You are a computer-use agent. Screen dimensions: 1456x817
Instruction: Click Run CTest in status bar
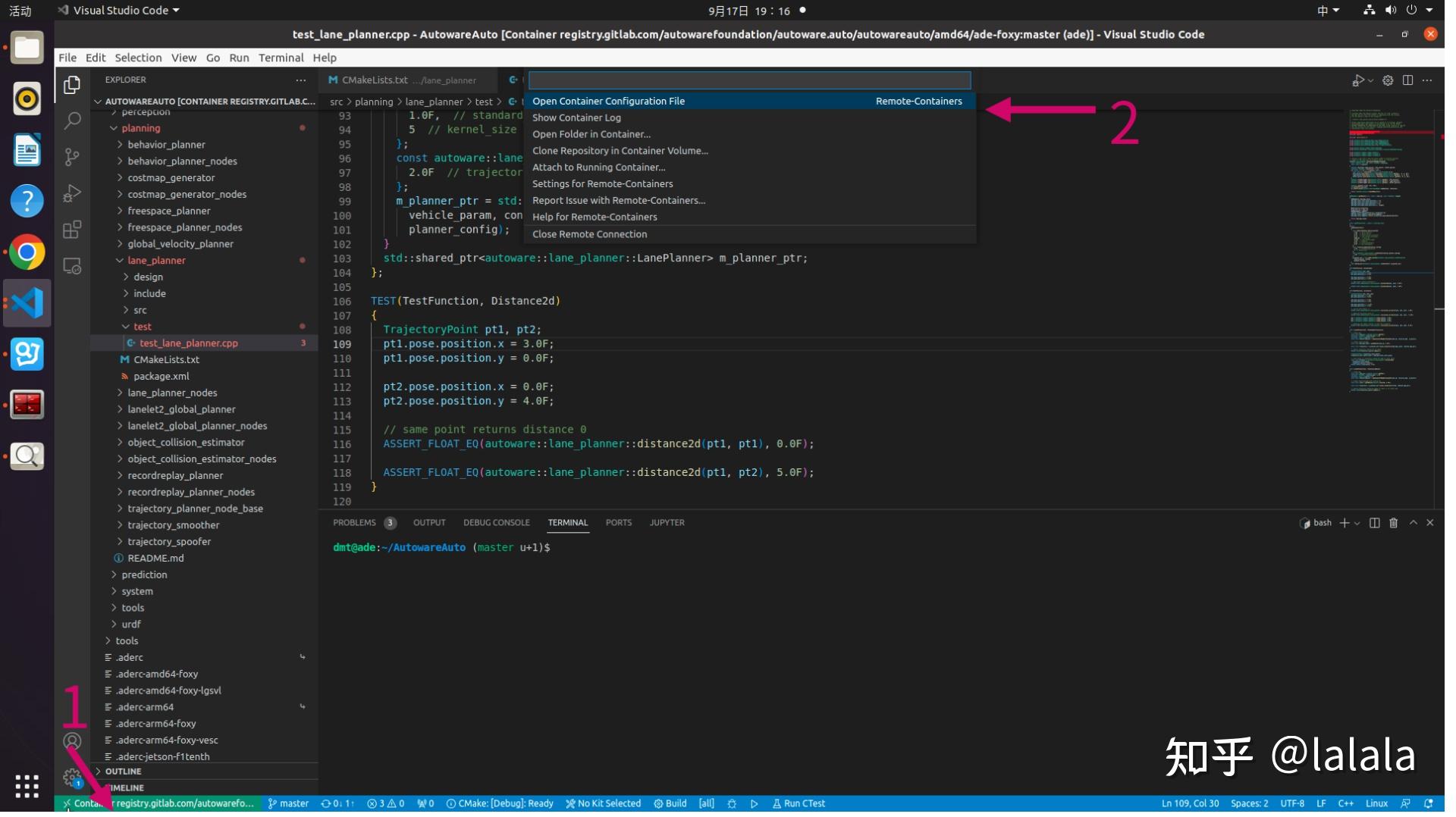805,809
